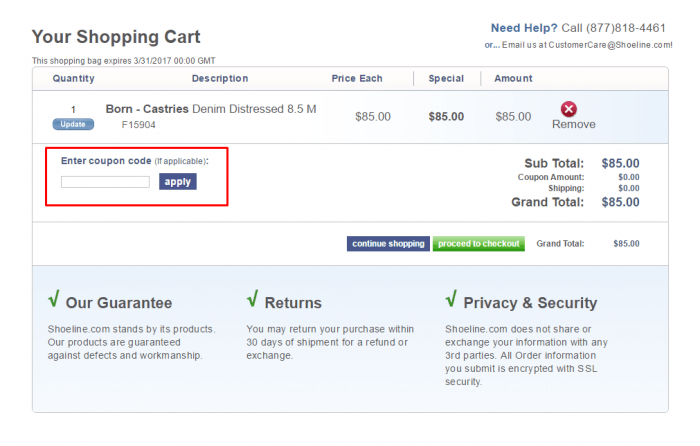Apply the coupon code
This screenshot has width=700, height=446.
(177, 182)
